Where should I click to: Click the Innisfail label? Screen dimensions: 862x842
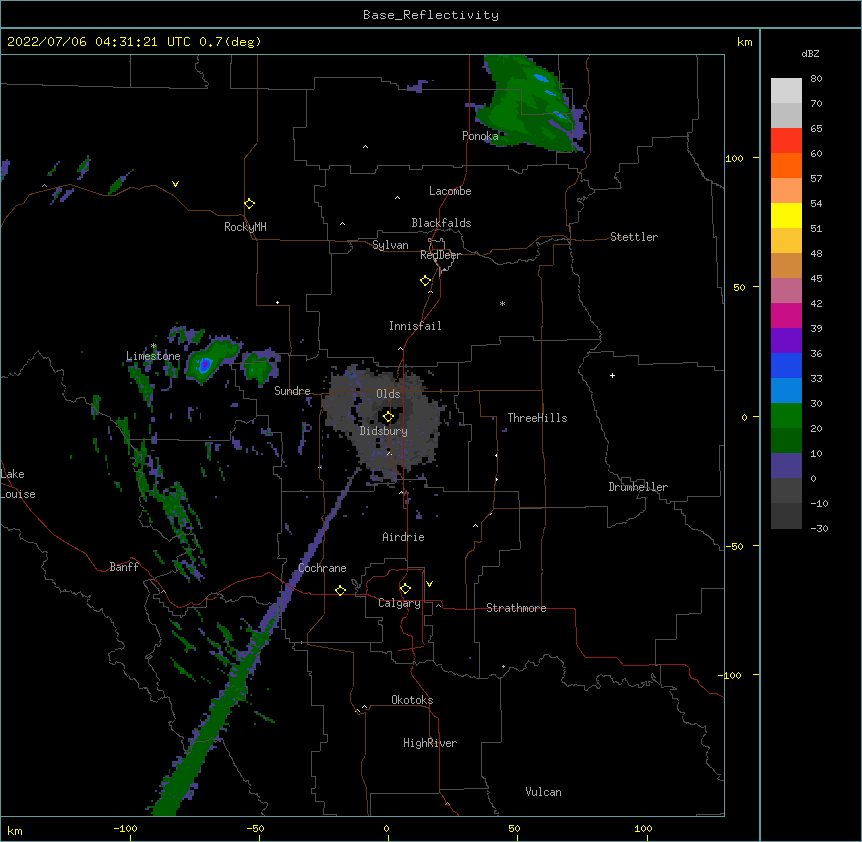tap(415, 326)
